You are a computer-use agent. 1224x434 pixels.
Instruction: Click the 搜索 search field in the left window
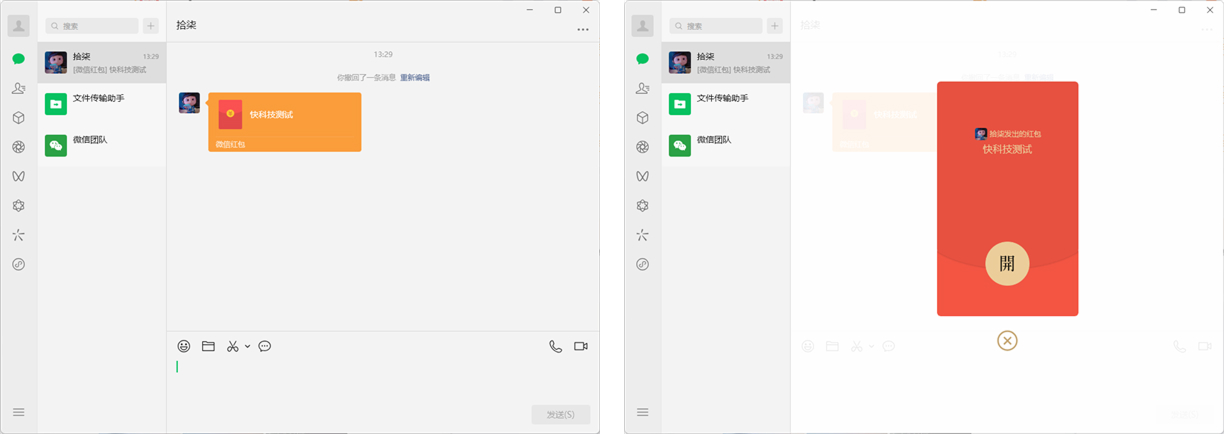pos(92,26)
